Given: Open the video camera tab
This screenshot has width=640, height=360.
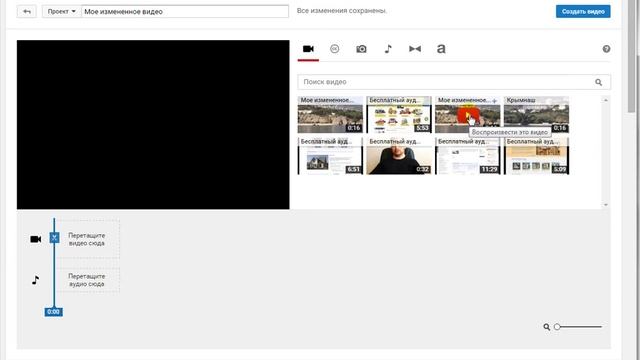Looking at the screenshot, I should (x=308, y=49).
